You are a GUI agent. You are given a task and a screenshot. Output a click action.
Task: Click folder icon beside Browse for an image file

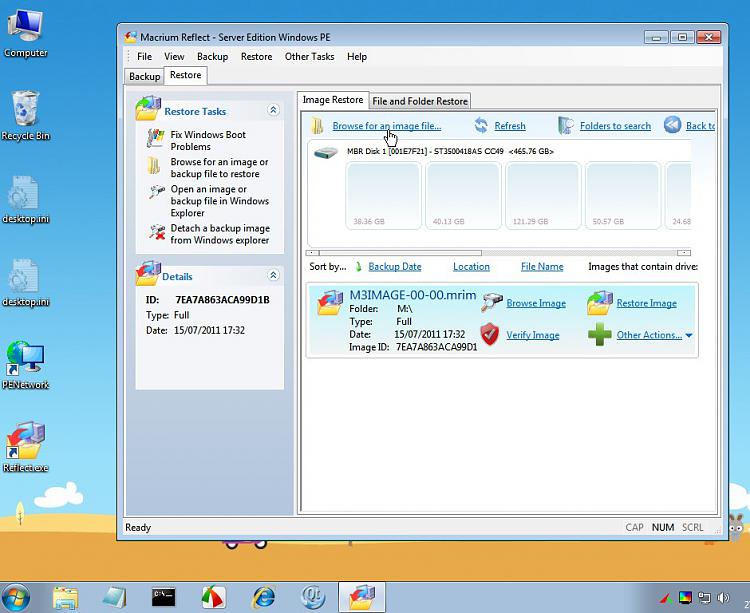(x=317, y=126)
